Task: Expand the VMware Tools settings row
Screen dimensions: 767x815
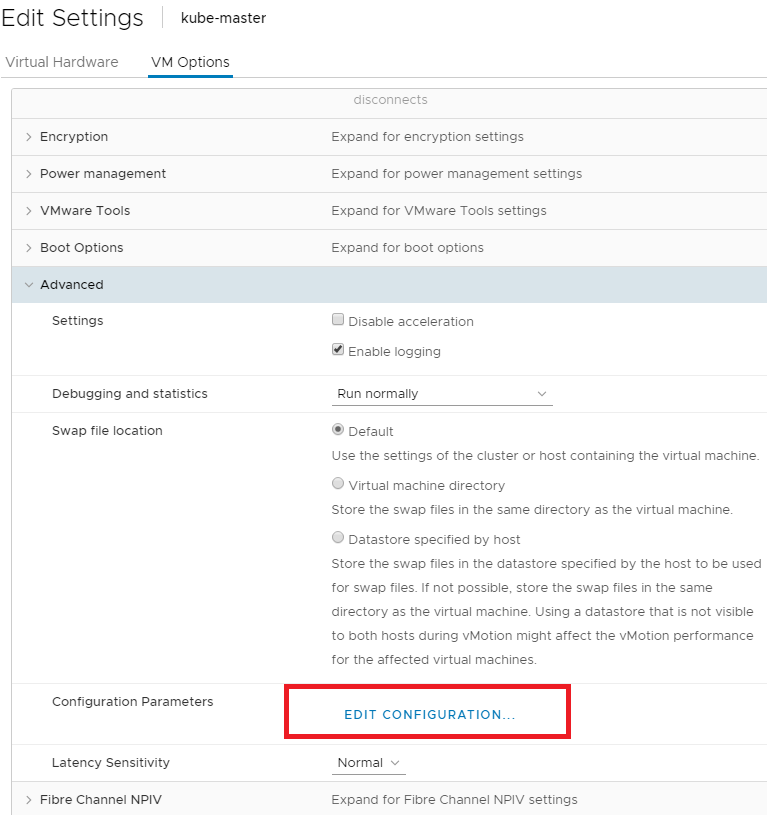Action: coord(29,211)
